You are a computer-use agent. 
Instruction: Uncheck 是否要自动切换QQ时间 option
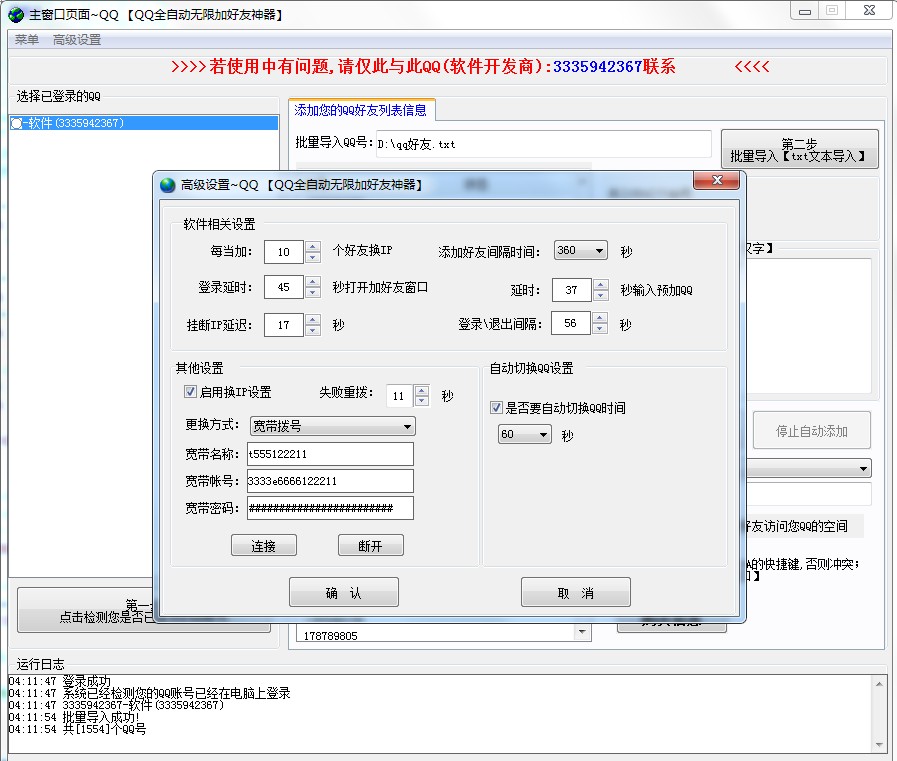[x=496, y=407]
